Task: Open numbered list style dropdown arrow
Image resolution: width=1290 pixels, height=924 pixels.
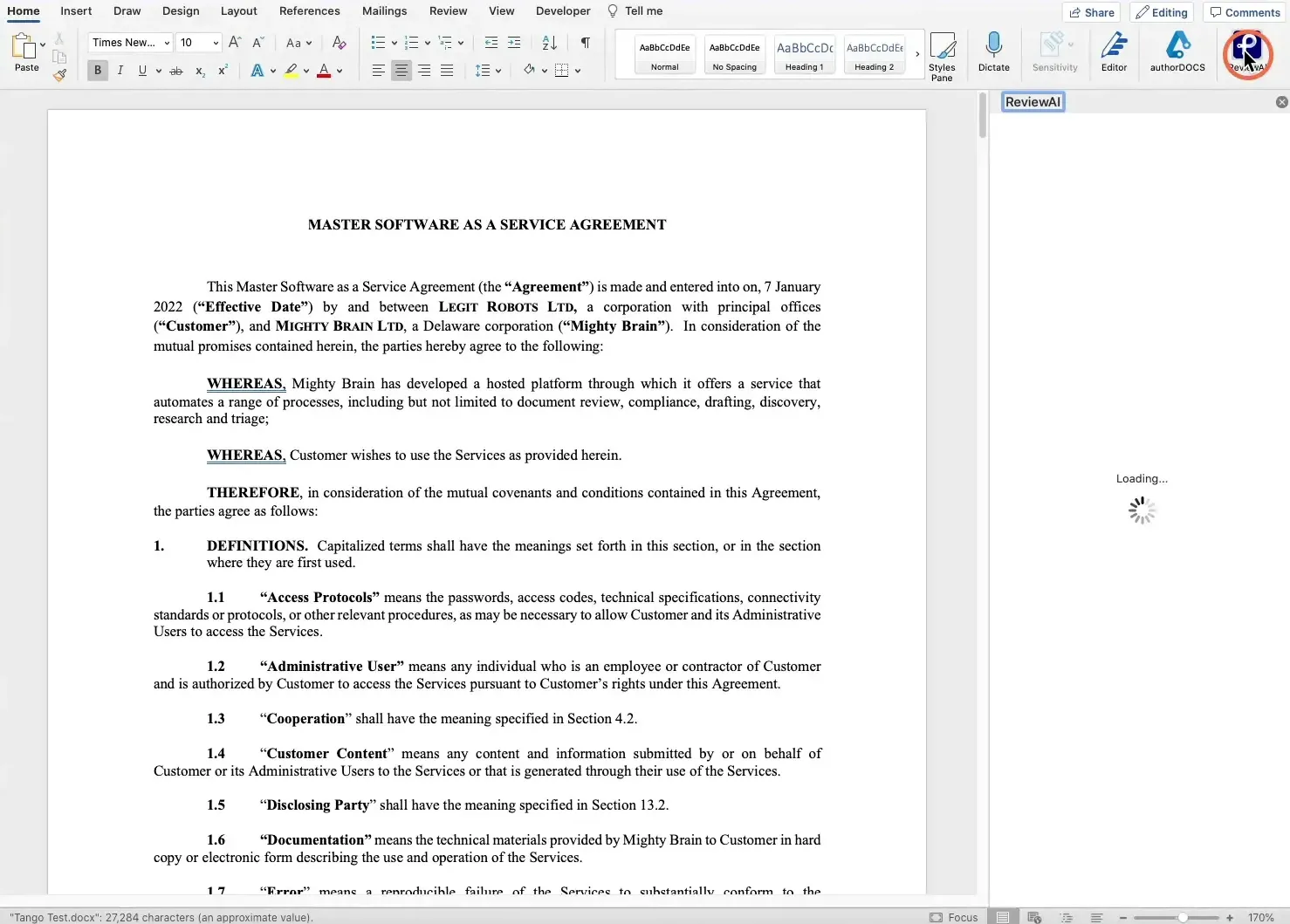Action: pos(428,42)
